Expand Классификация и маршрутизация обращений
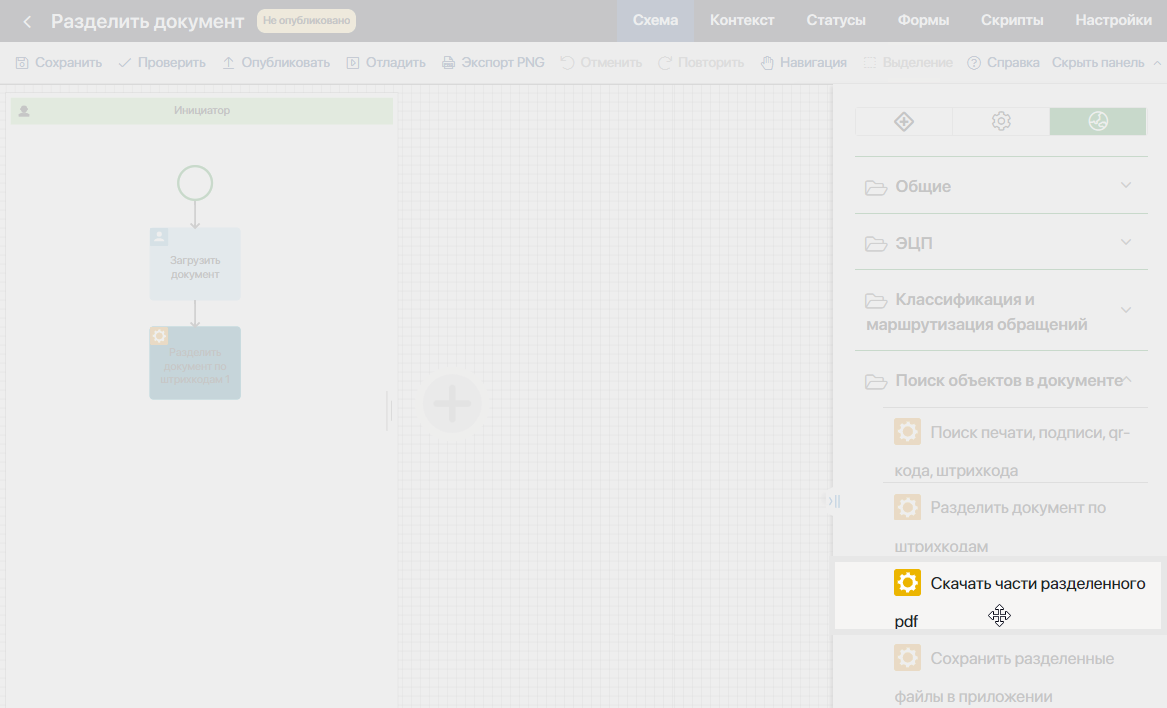 pyautogui.click(x=1001, y=311)
